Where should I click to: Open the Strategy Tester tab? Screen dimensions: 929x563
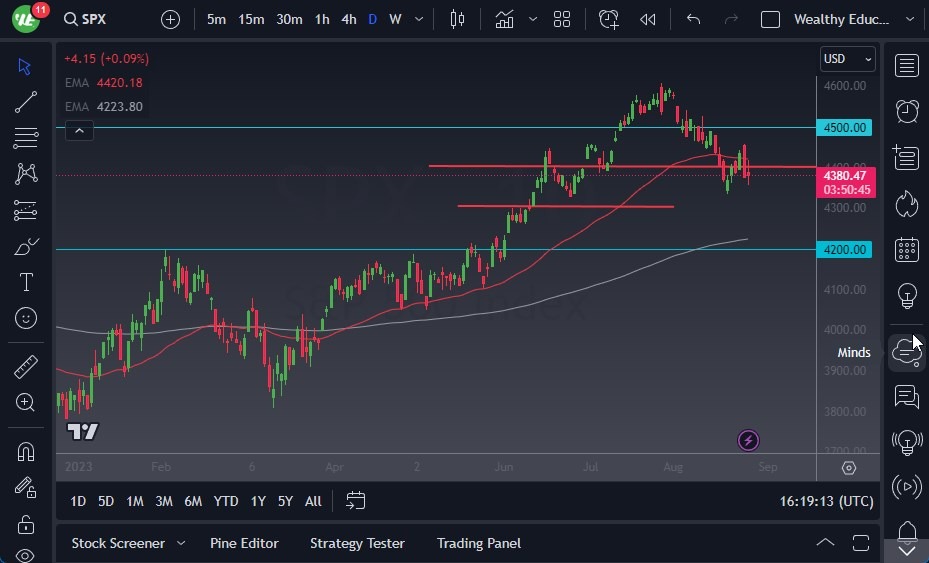tap(357, 543)
